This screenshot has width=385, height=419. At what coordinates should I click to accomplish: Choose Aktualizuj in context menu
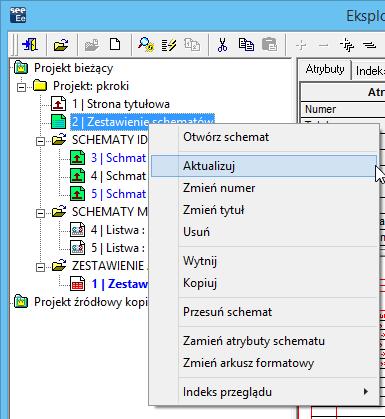(264, 166)
